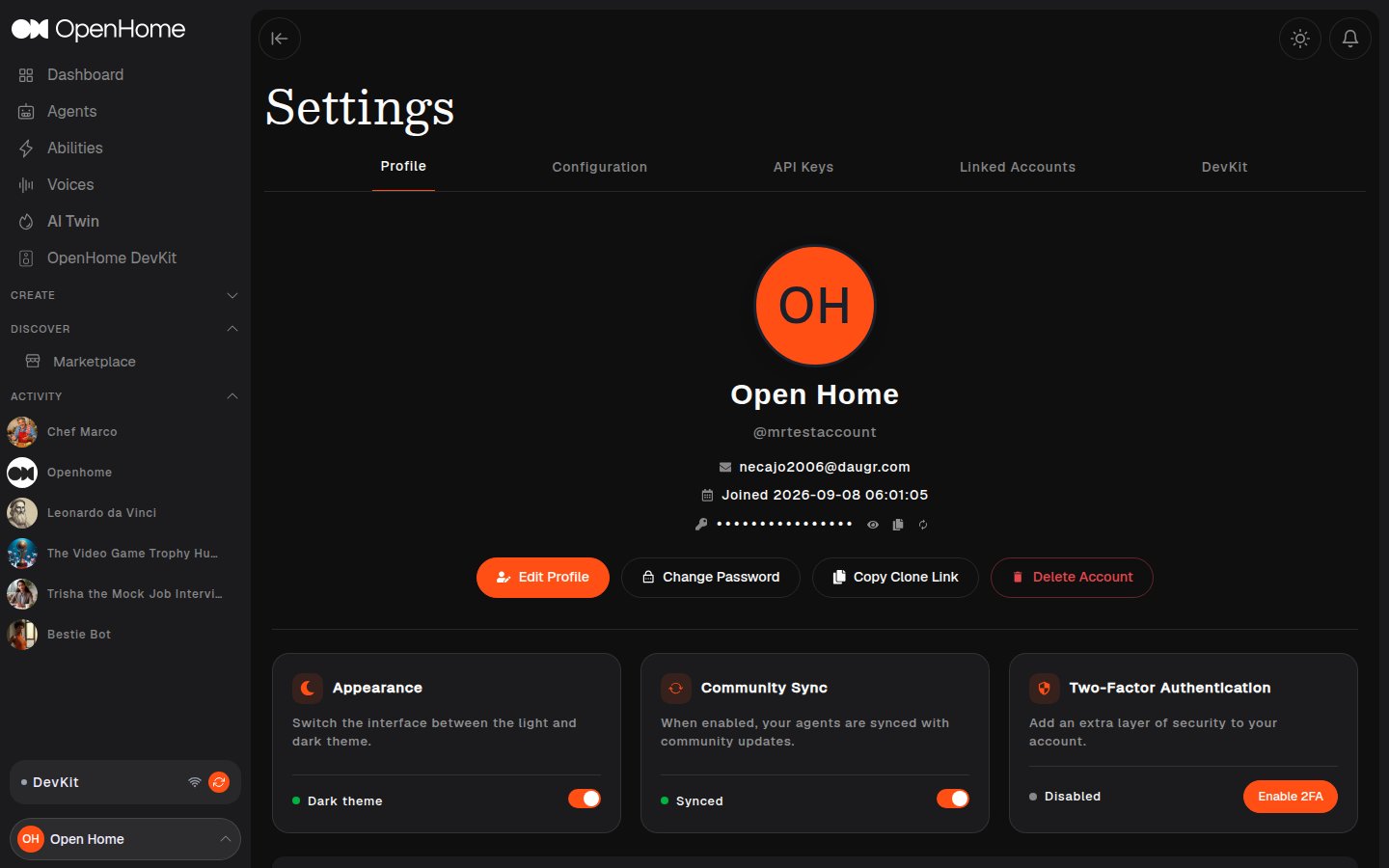Click the DevKit sync refresh icon

pyautogui.click(x=219, y=782)
